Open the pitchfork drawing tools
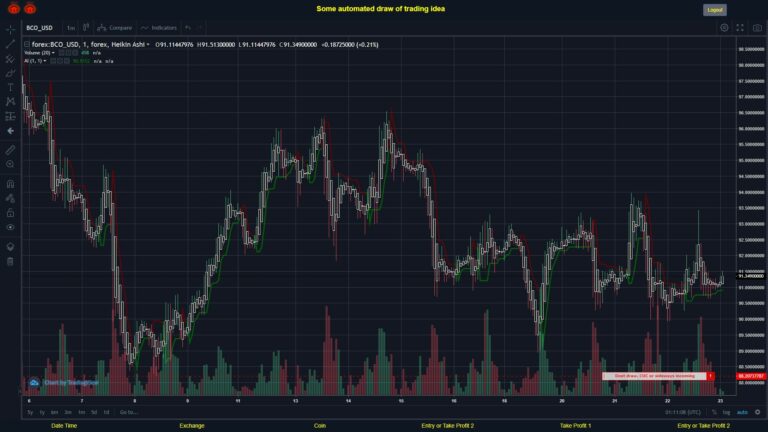Image resolution: width=768 pixels, height=432 pixels. pos(10,59)
